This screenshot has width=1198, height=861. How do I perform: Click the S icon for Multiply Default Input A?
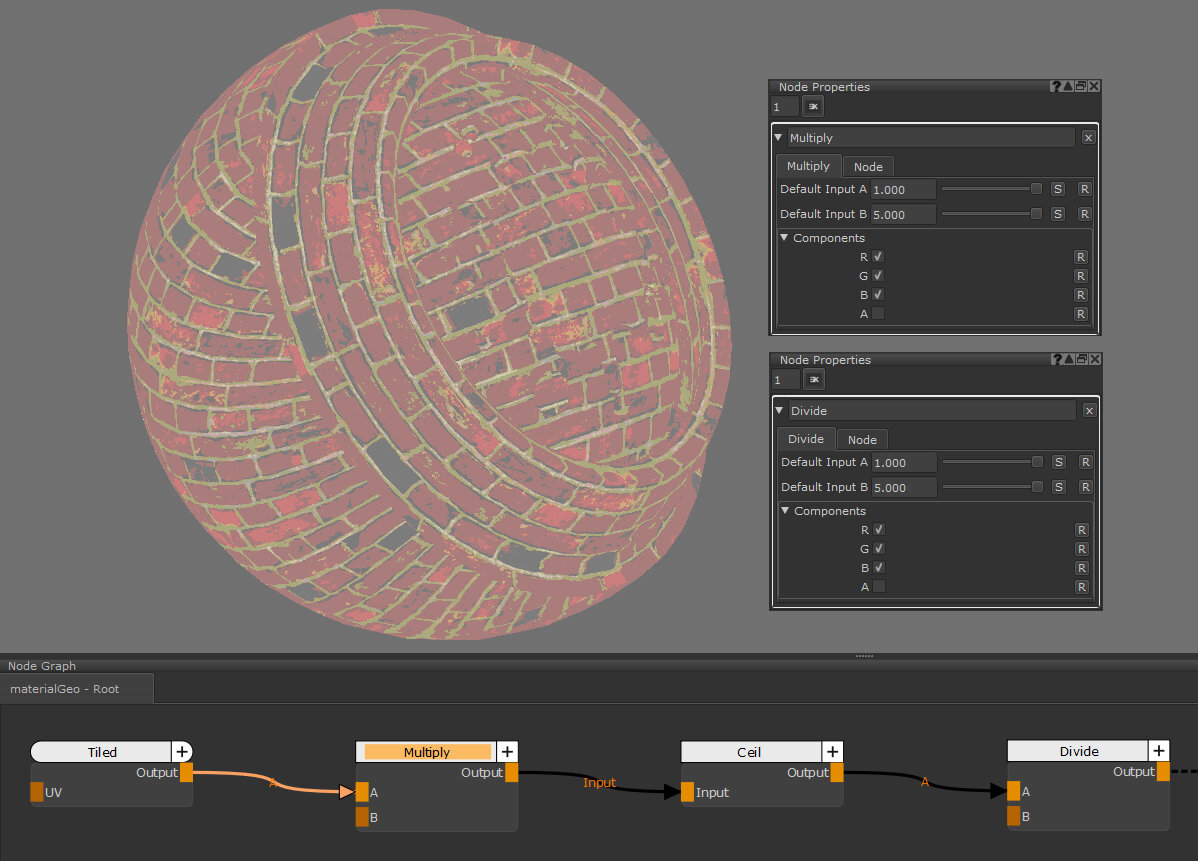click(x=1058, y=189)
